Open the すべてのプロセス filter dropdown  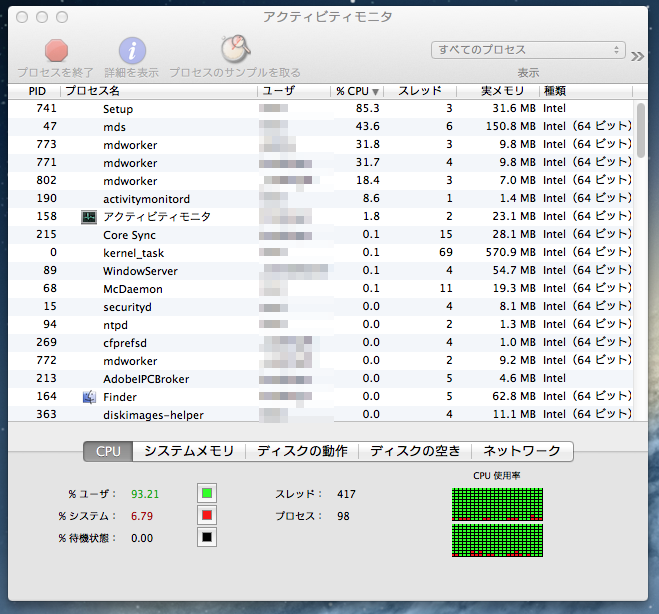click(x=528, y=50)
